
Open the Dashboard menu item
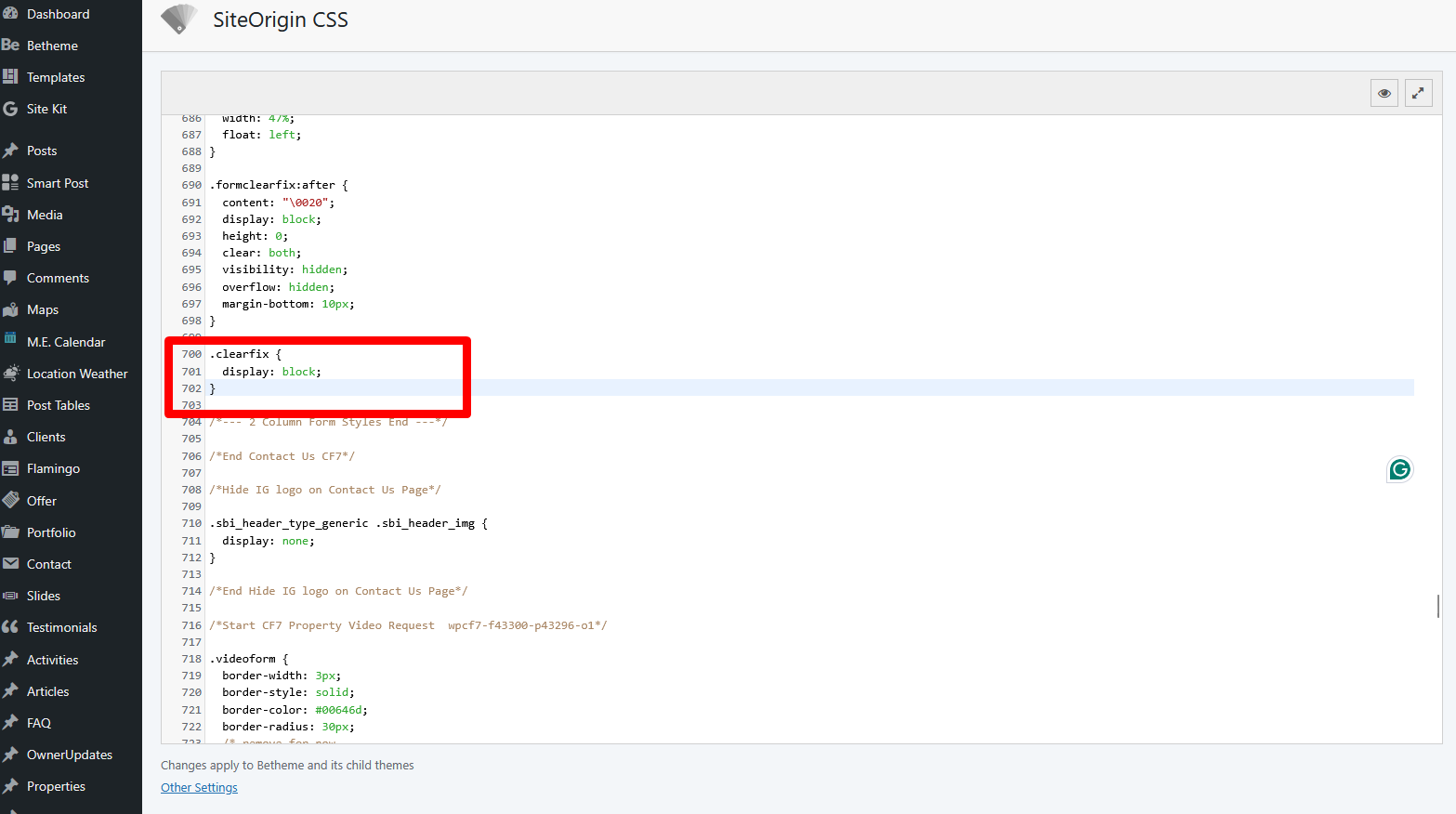click(x=58, y=14)
